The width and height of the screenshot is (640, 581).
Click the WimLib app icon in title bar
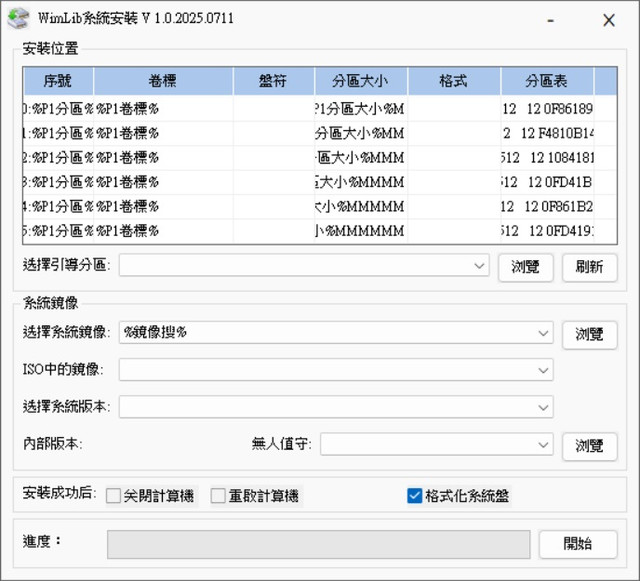[18, 19]
